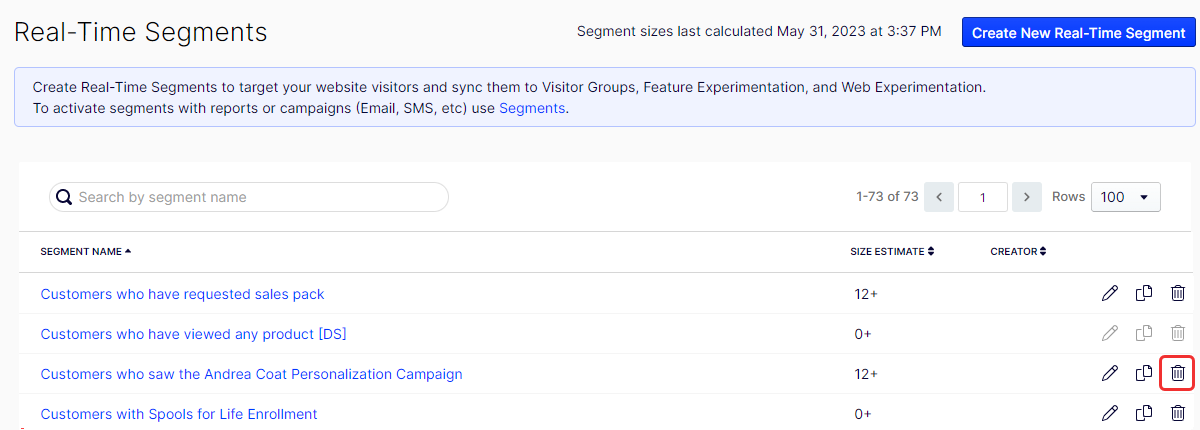
Task: Sort by Creator column
Action: coord(1018,252)
